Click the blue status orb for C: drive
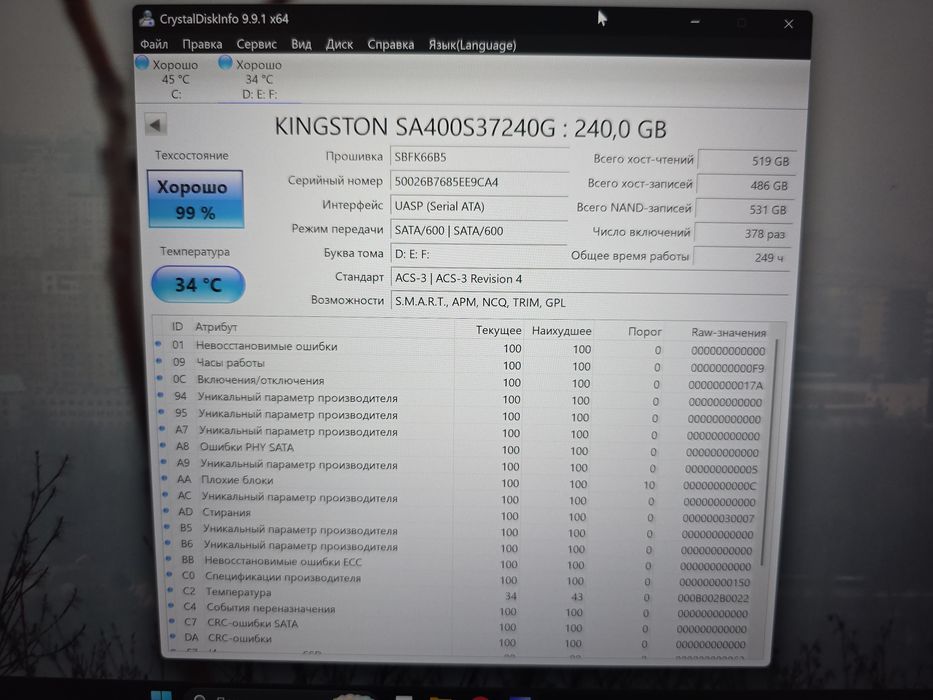The width and height of the screenshot is (933, 700). (x=142, y=62)
